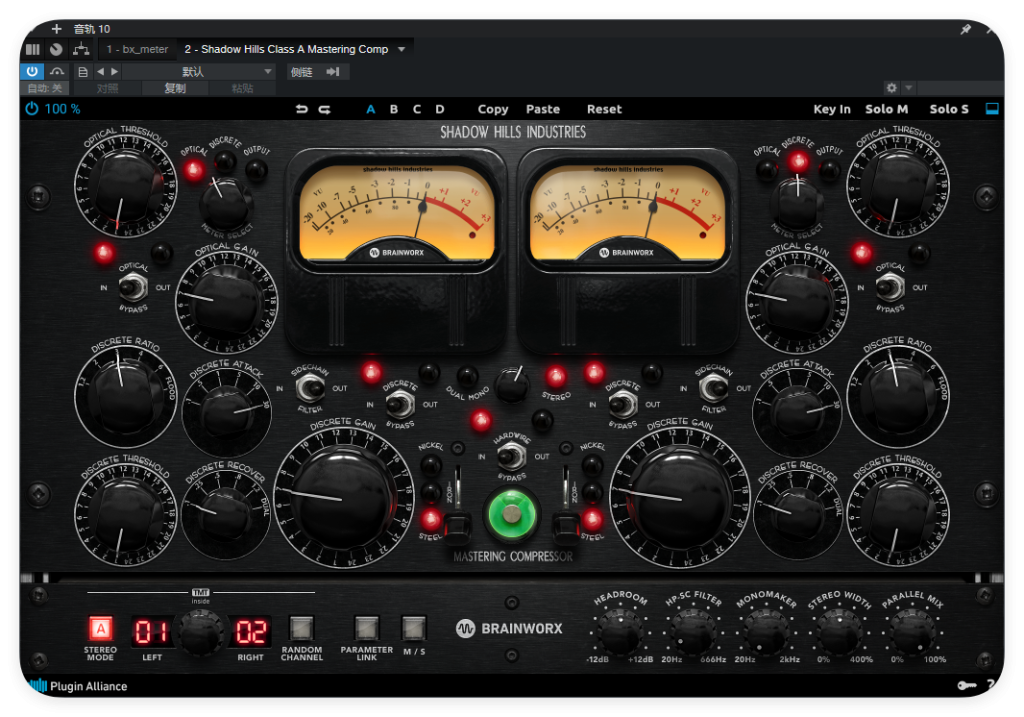The height and width of the screenshot is (717, 1024).
Task: Click the Paste button in plugin toolbar
Action: 543,109
